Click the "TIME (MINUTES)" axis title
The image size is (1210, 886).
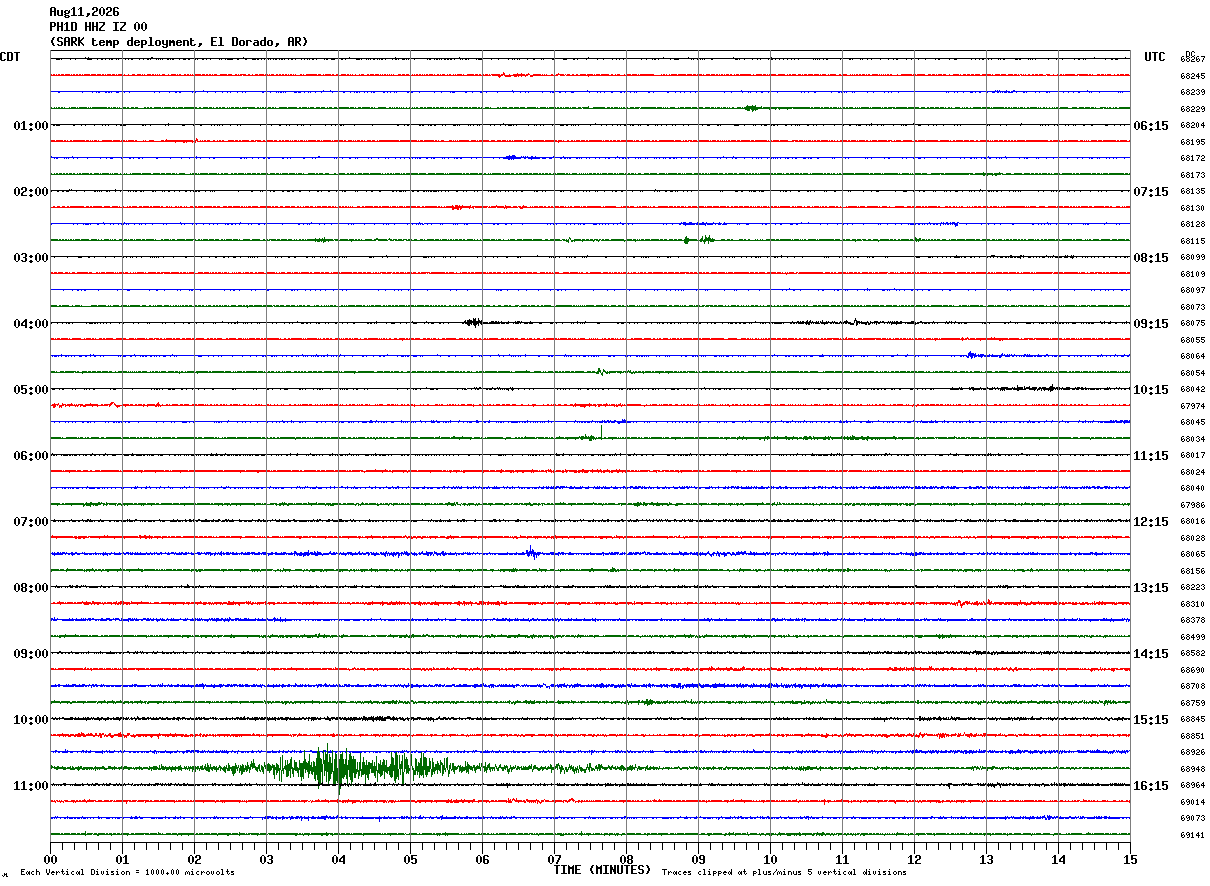(x=602, y=870)
